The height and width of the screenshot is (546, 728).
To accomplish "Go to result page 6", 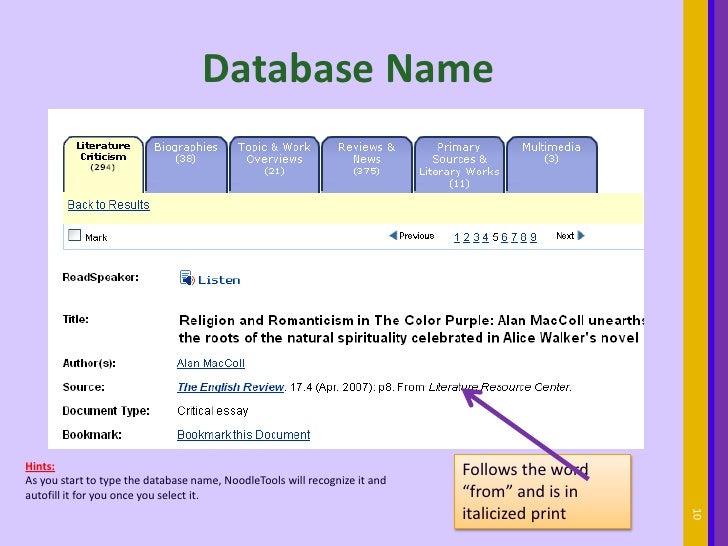I will (x=504, y=237).
